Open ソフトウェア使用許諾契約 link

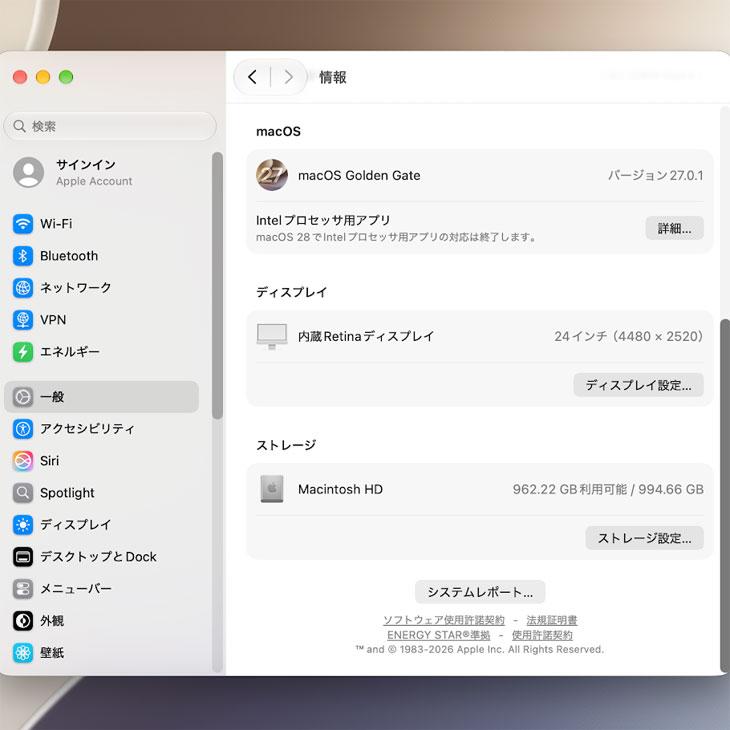coord(444,620)
